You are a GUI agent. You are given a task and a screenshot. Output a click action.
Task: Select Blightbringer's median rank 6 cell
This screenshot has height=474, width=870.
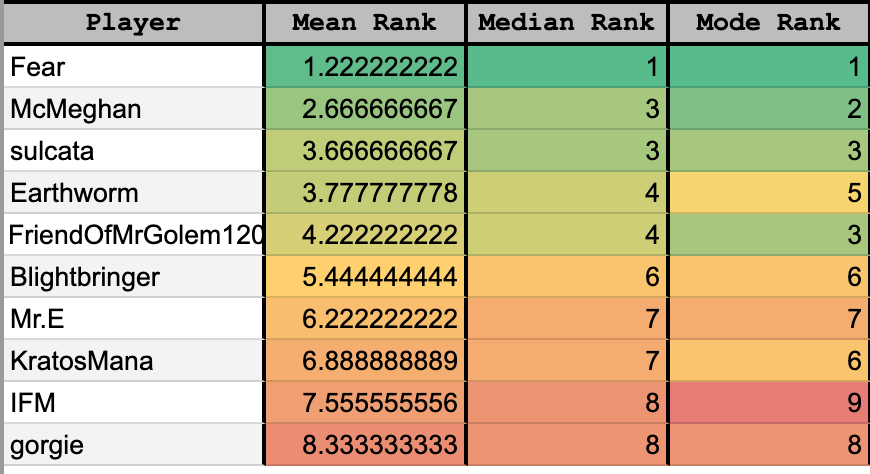[567, 276]
